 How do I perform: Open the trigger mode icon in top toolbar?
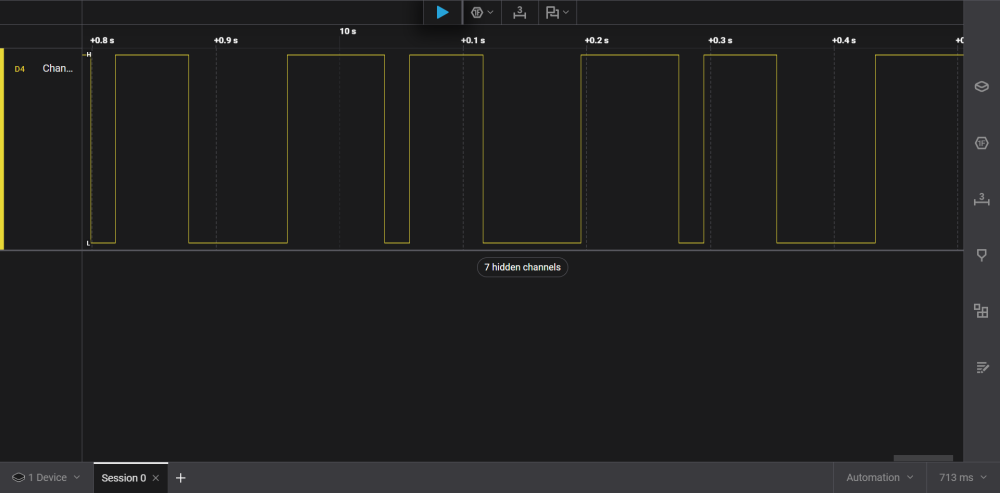click(x=476, y=12)
